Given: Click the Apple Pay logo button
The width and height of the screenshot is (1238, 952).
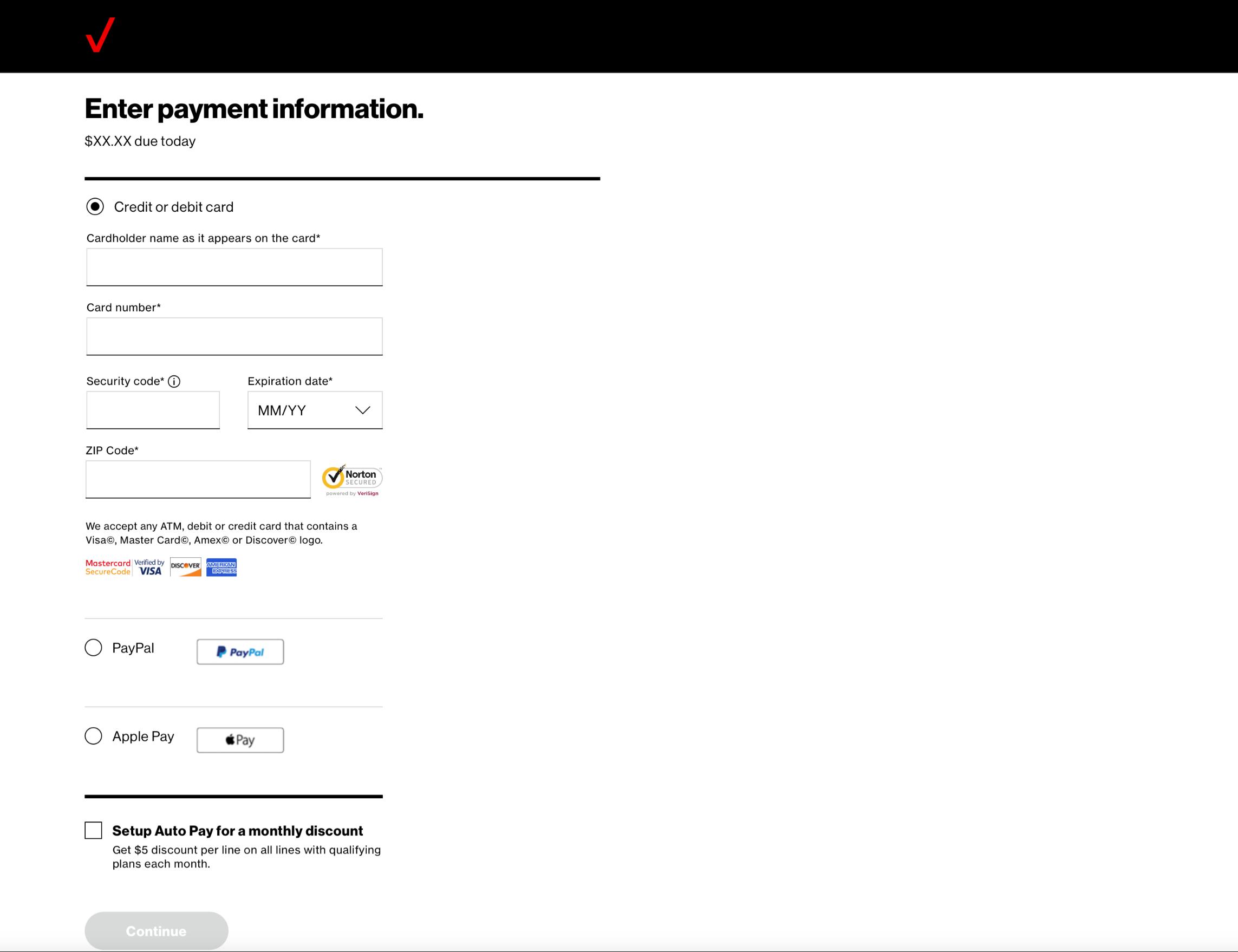Looking at the screenshot, I should 240,740.
